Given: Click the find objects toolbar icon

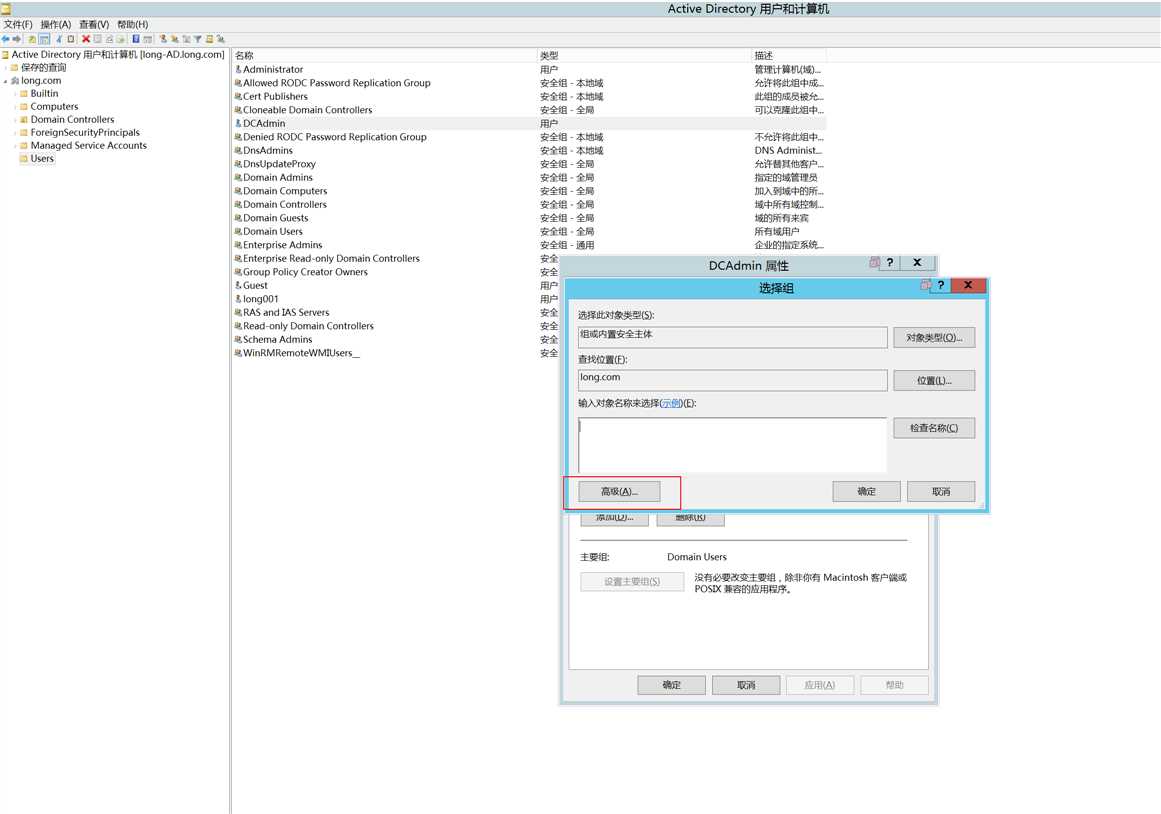Looking at the screenshot, I should (x=210, y=39).
